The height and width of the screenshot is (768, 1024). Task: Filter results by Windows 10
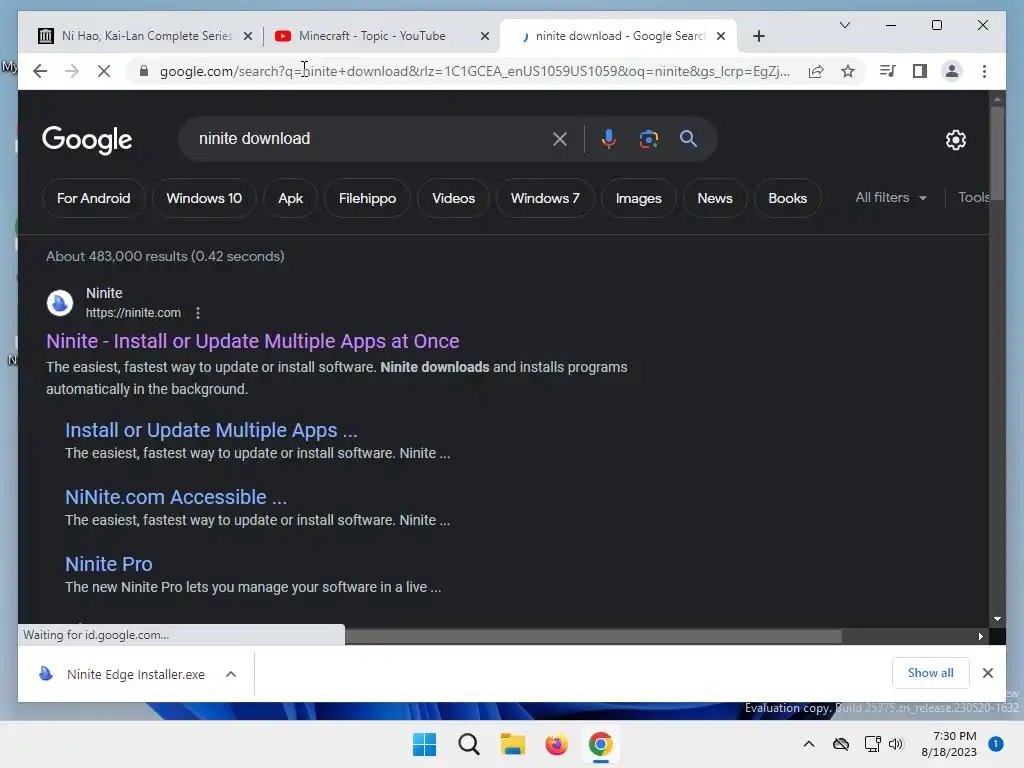tap(204, 199)
